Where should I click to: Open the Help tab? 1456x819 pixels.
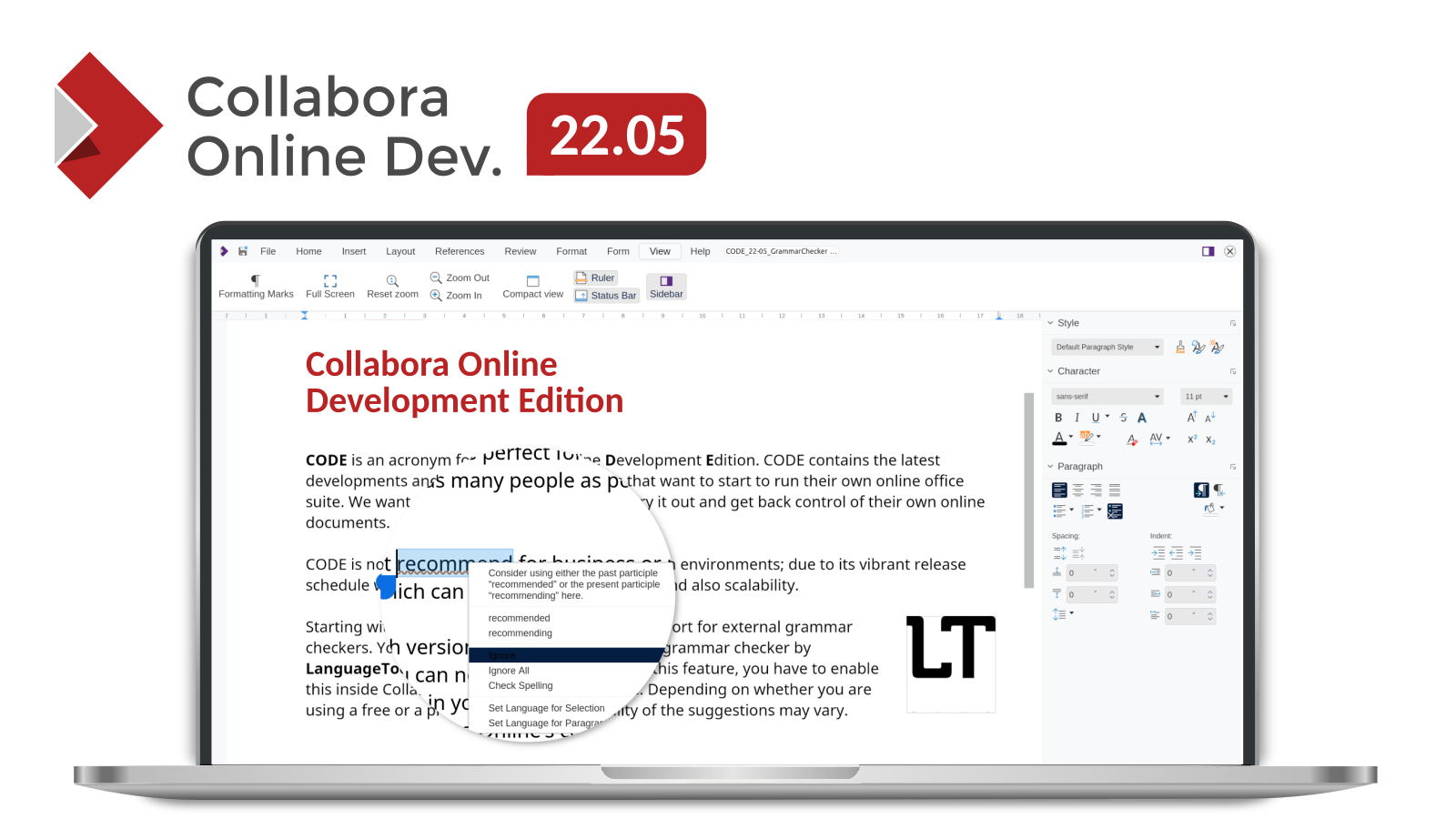(700, 251)
